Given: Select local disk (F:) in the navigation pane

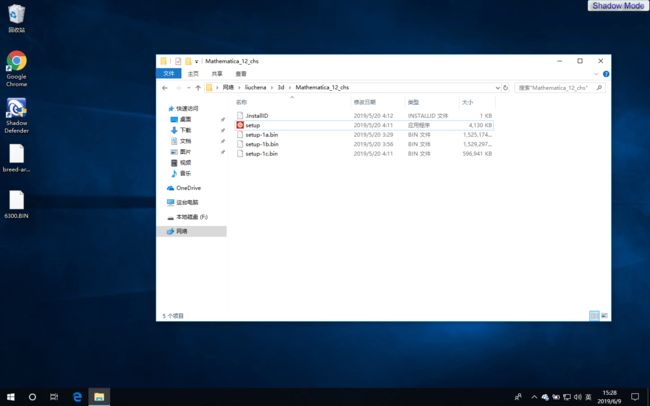Looking at the screenshot, I should pos(187,217).
